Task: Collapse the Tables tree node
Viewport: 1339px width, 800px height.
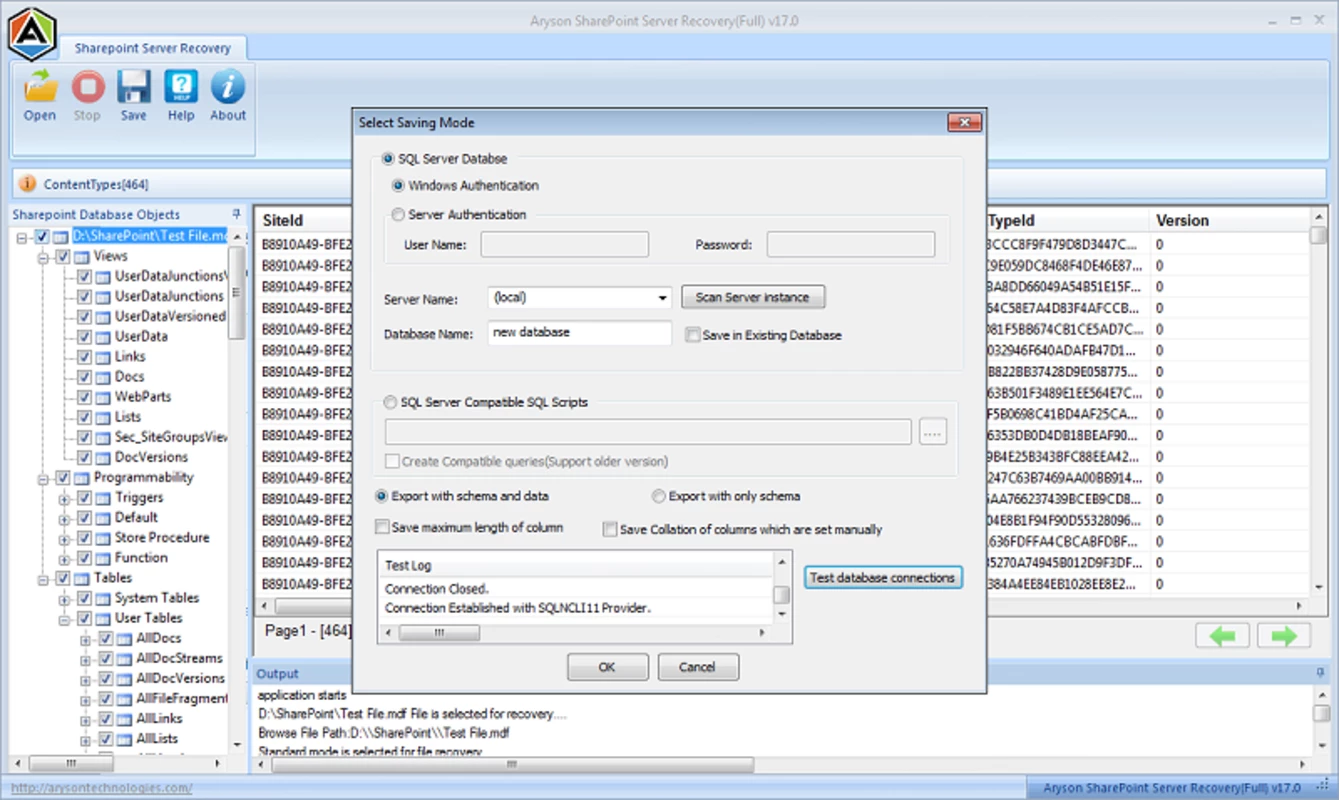Action: (x=44, y=578)
